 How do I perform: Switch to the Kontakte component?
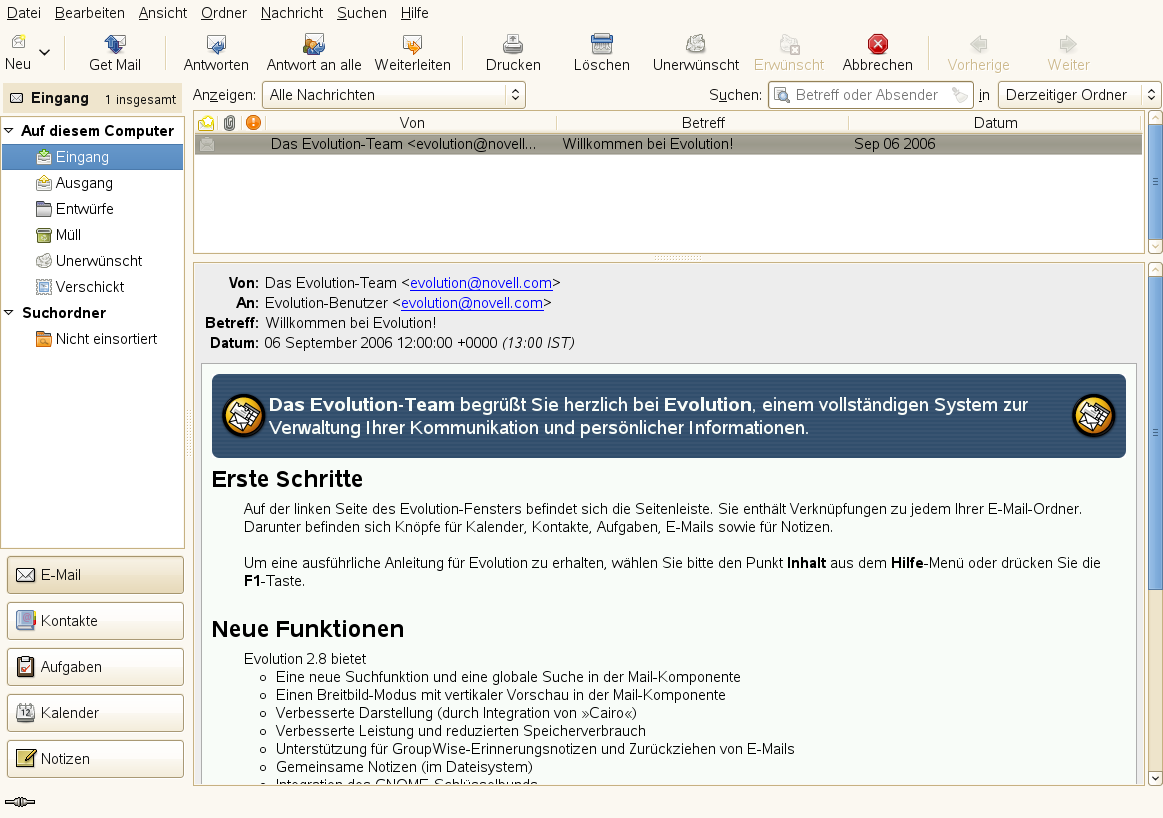tap(95, 621)
